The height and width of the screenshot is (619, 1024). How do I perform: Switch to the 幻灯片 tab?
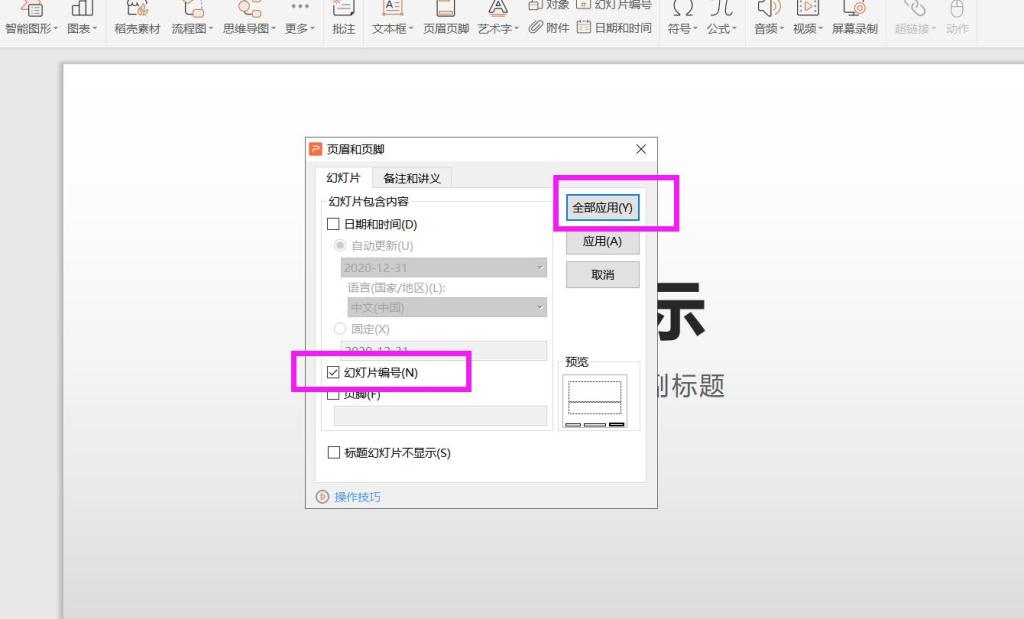click(344, 178)
